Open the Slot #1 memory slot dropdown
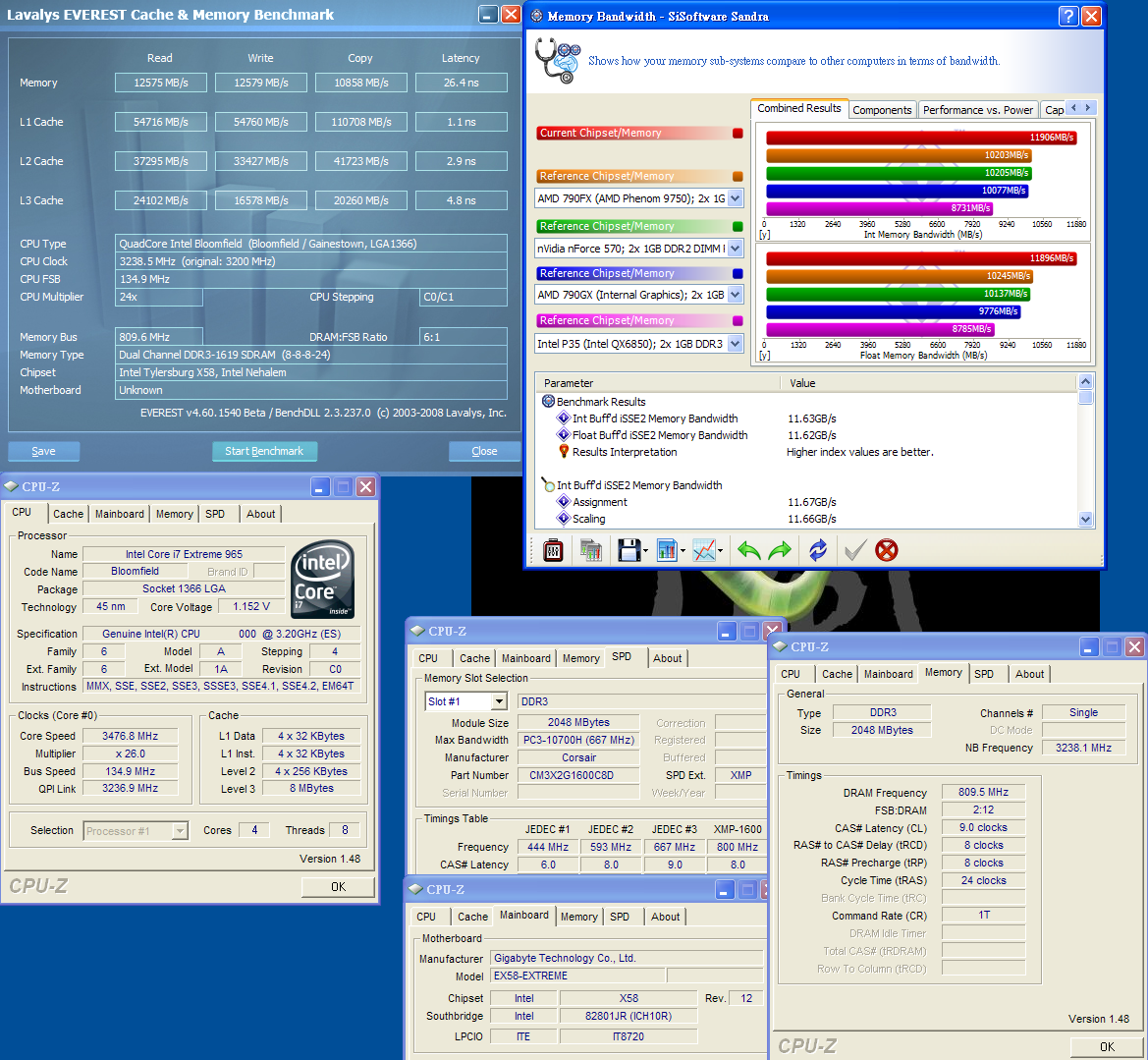This screenshot has width=1148, height=1060. click(499, 701)
